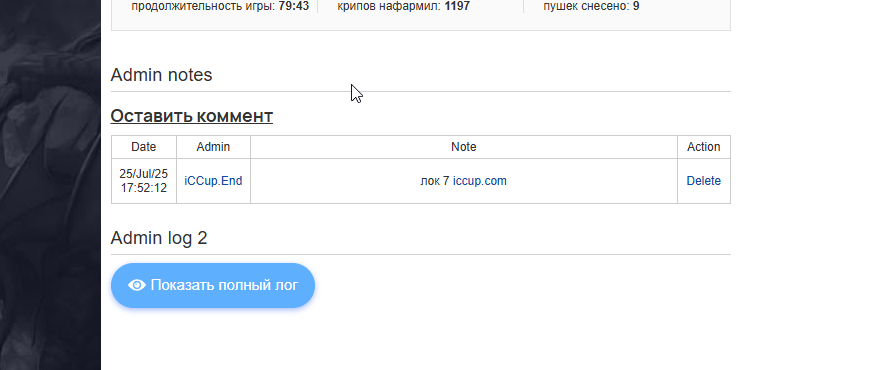Delete the admin note
Screen dimensions: 891x370
tap(703, 181)
